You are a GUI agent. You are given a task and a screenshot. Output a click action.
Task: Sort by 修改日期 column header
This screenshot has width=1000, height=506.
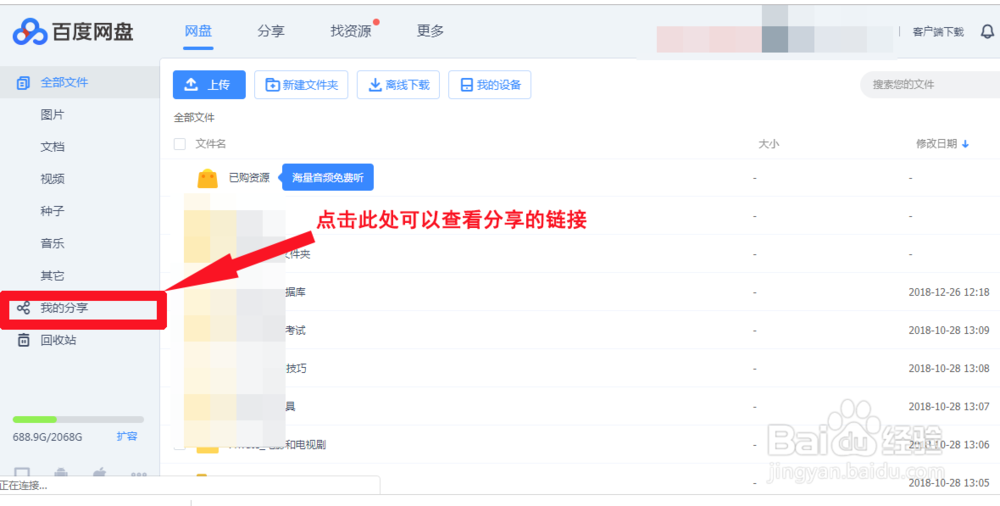936,144
